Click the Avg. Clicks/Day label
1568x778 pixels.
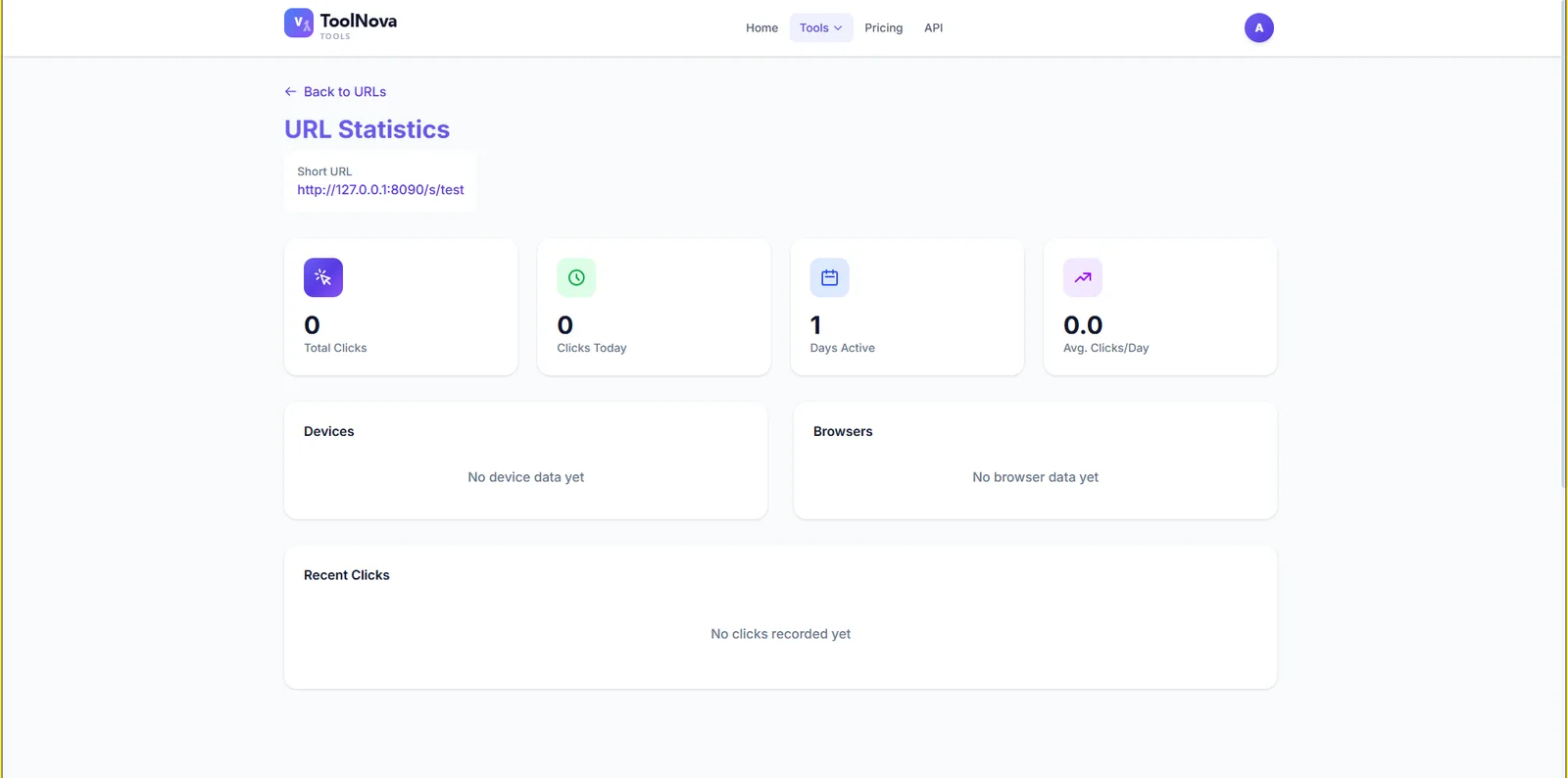pos(1106,348)
